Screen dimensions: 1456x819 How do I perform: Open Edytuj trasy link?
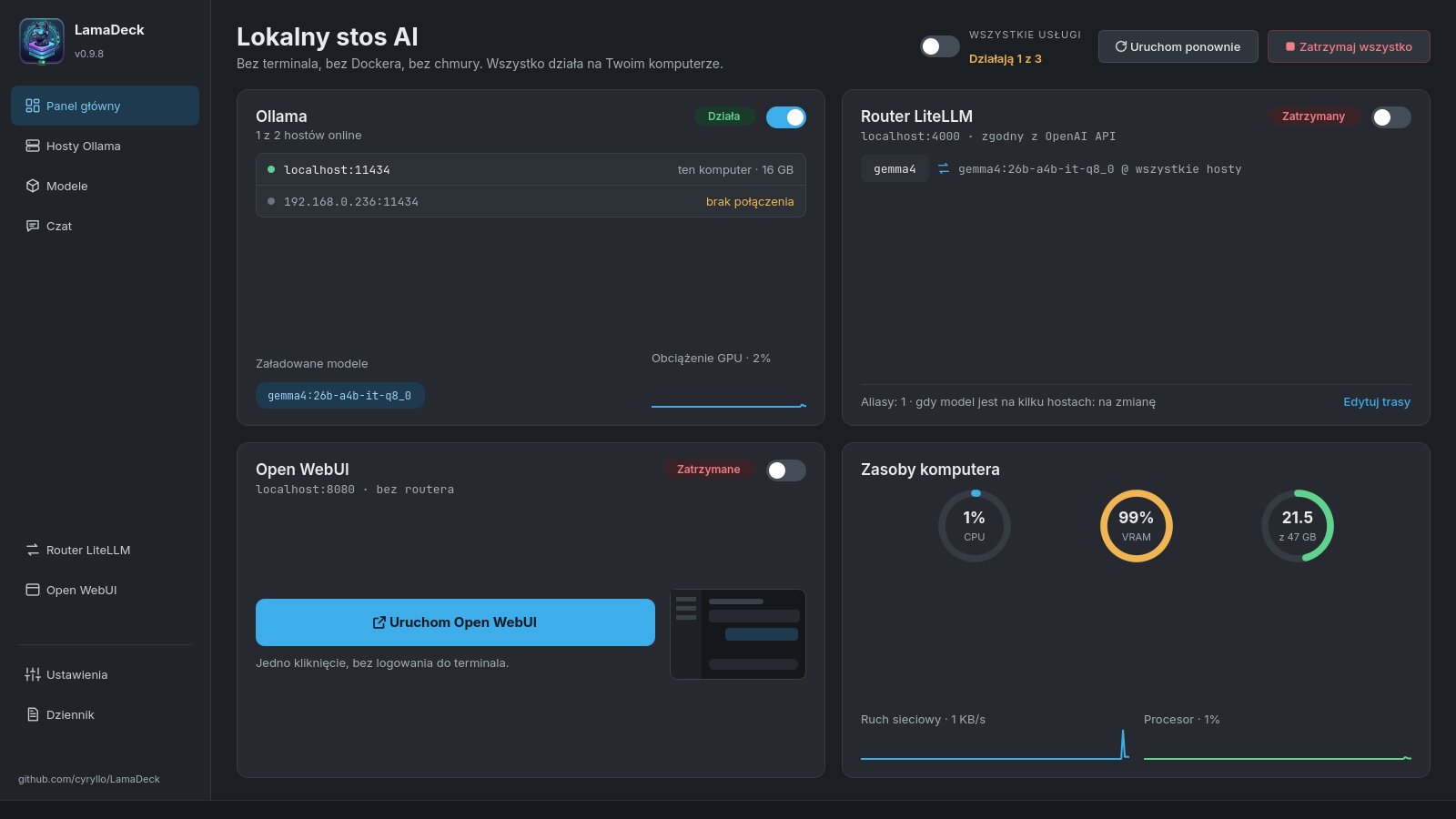(1377, 401)
